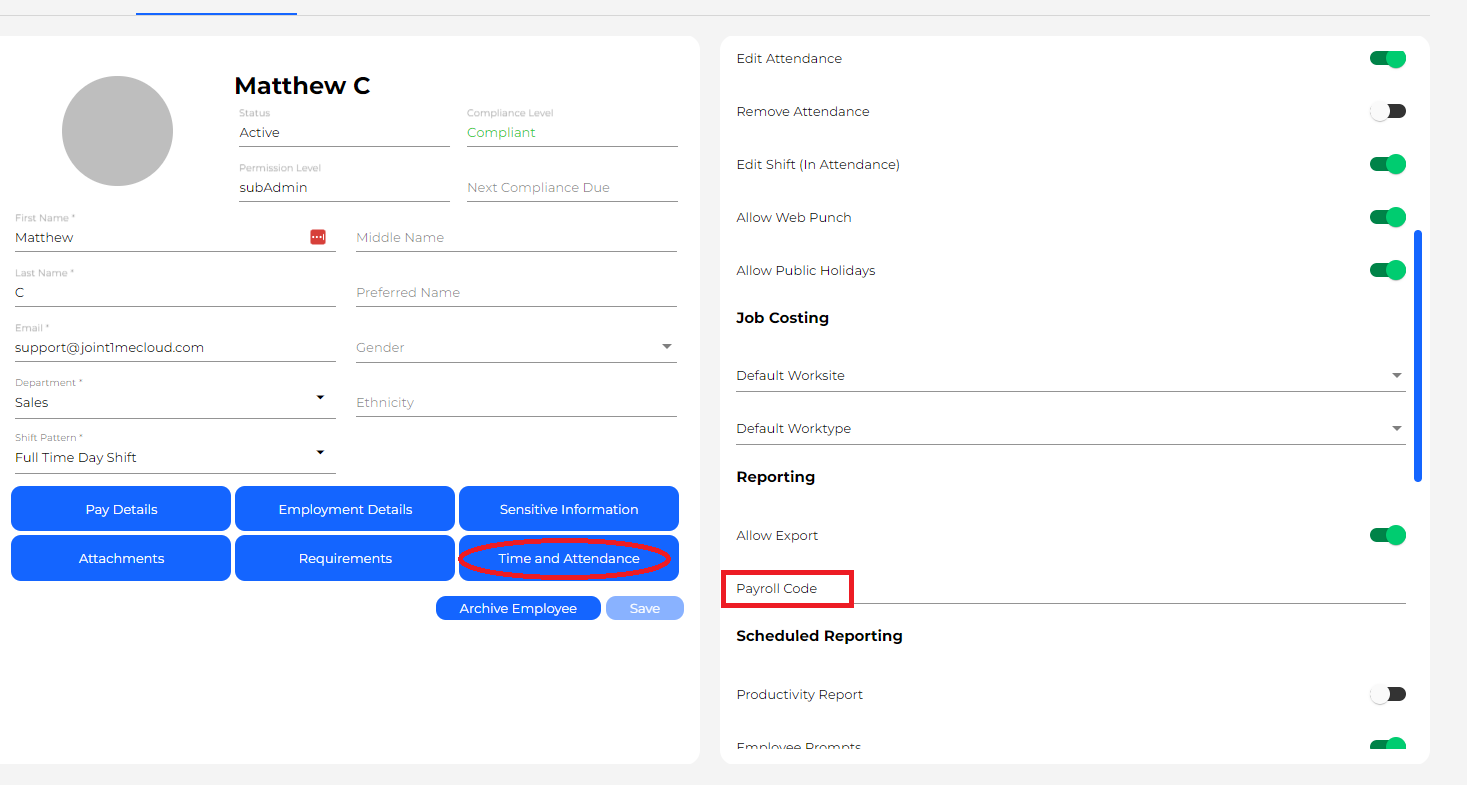Toggle the Allow Export switch
1467x785 pixels.
[1387, 536]
